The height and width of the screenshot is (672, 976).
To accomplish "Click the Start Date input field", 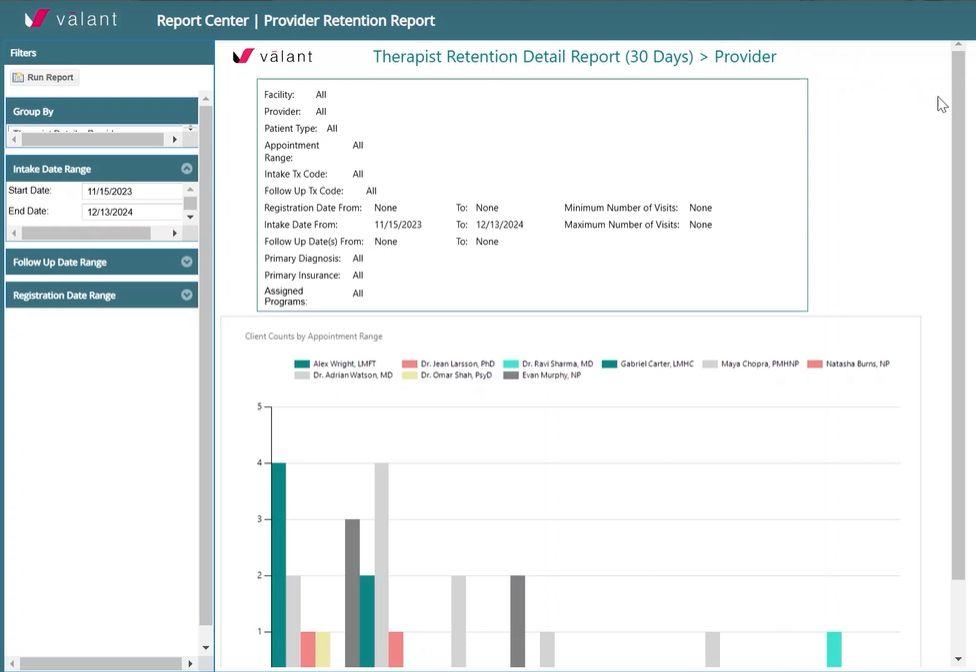I will click(132, 191).
